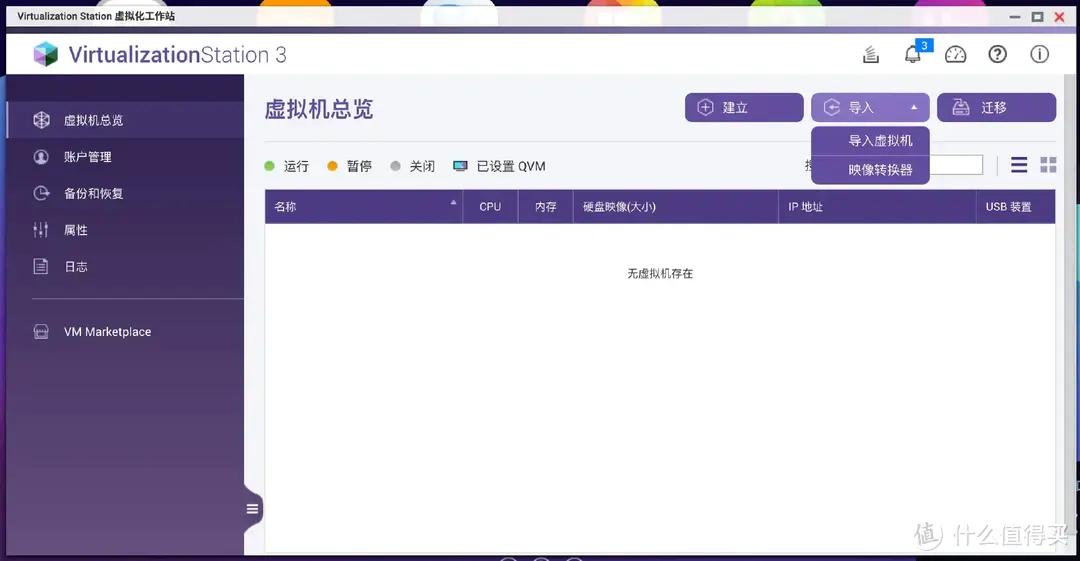The width and height of the screenshot is (1080, 561).
Task: Click the 迁移 migrate button
Action: [996, 108]
